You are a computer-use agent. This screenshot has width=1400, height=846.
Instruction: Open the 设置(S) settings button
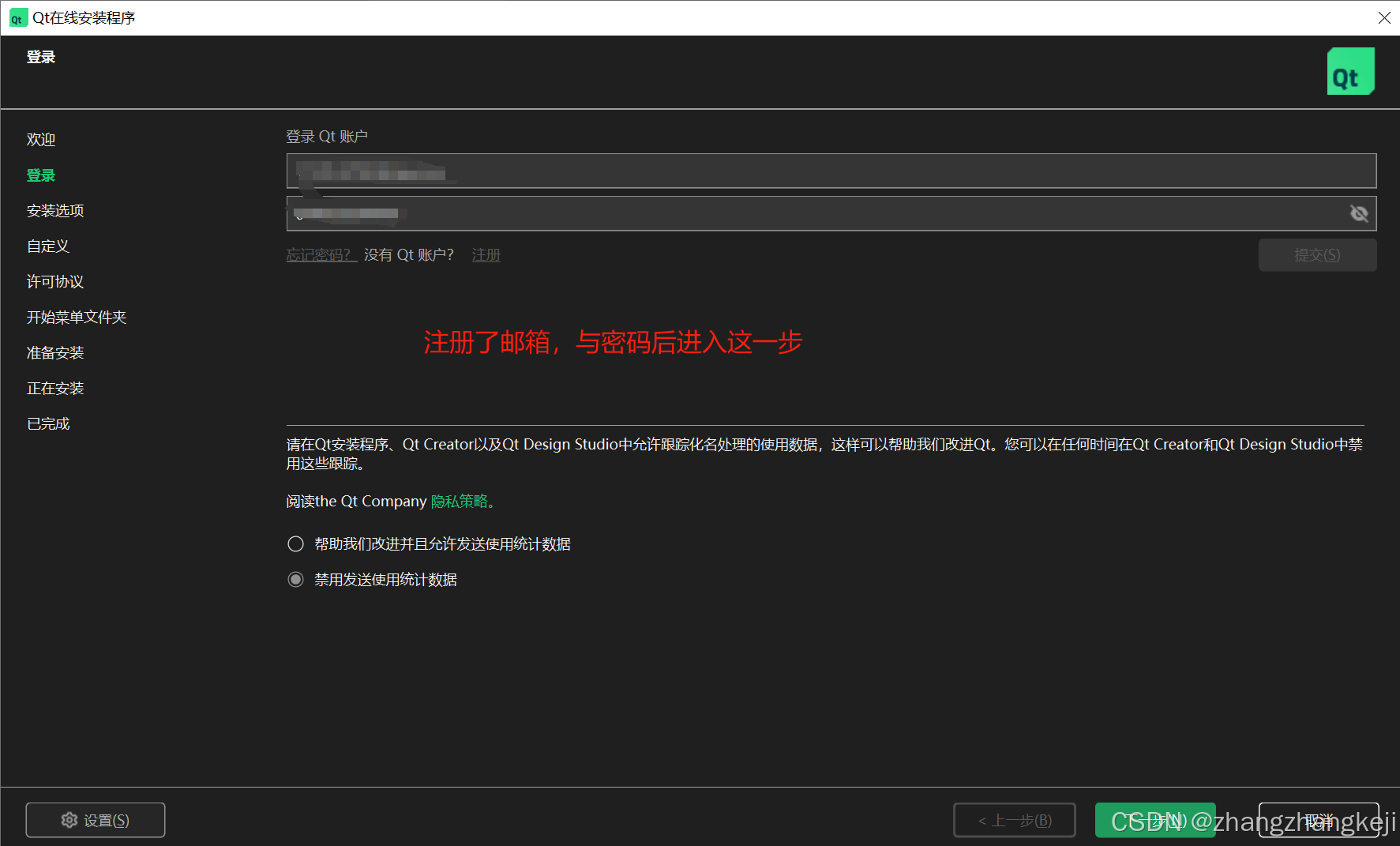pos(96,820)
